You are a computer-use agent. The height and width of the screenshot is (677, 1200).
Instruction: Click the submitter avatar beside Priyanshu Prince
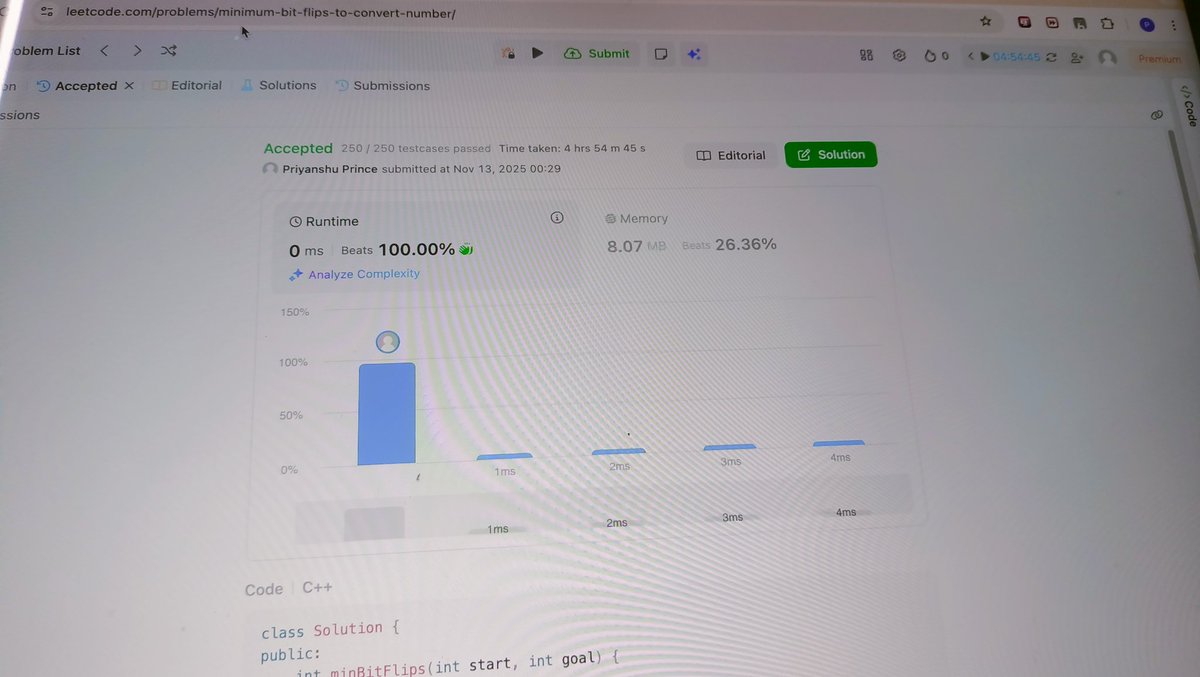tap(270, 169)
